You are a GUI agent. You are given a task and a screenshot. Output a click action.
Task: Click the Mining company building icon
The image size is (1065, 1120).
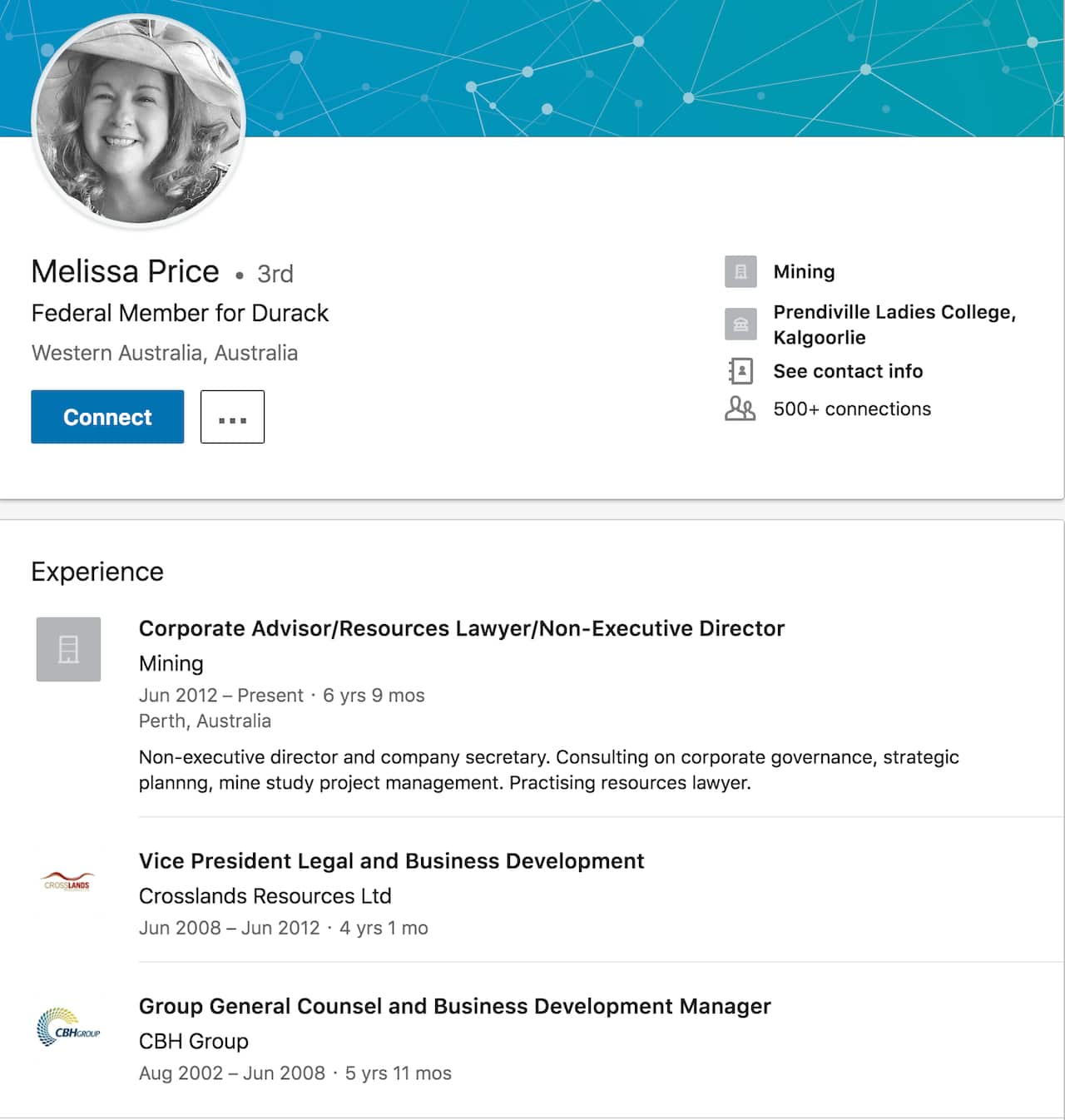(741, 271)
